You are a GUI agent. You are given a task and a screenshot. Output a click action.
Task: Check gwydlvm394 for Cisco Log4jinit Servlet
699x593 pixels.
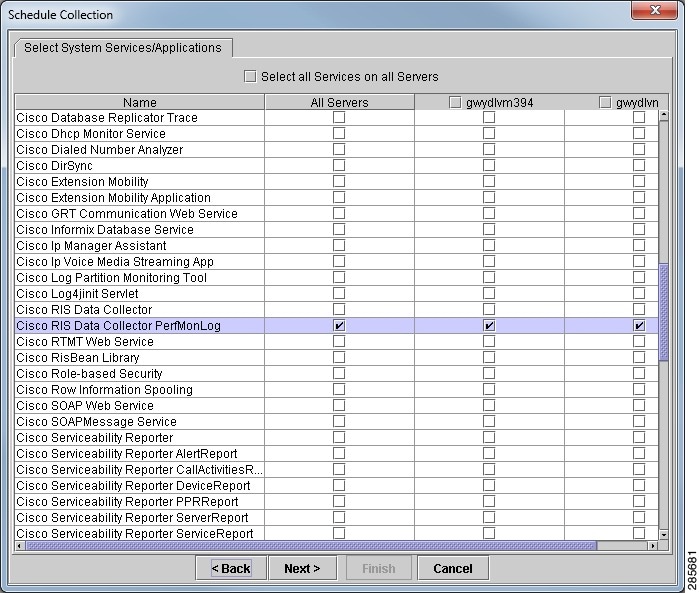489,294
